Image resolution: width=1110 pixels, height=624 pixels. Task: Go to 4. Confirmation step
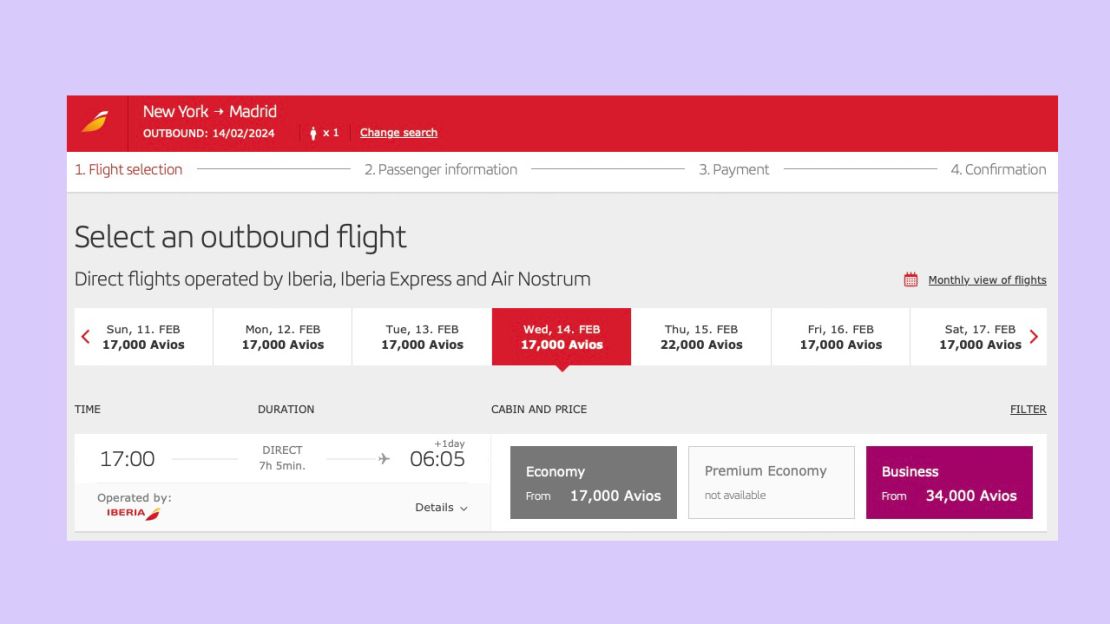pos(998,169)
